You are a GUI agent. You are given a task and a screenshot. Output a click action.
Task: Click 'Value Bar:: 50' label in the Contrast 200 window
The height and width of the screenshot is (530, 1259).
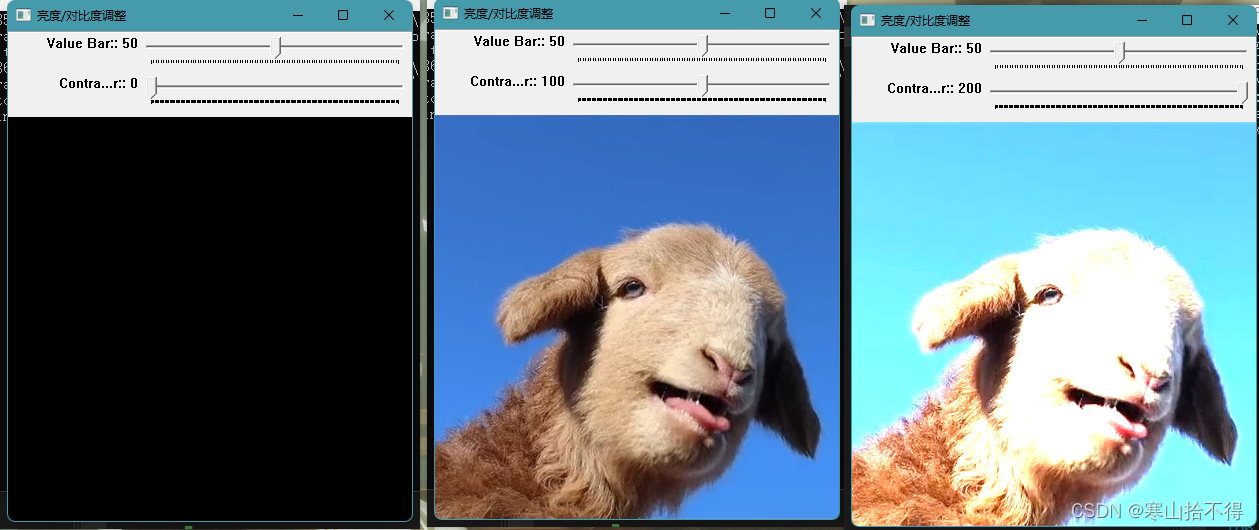(x=936, y=48)
